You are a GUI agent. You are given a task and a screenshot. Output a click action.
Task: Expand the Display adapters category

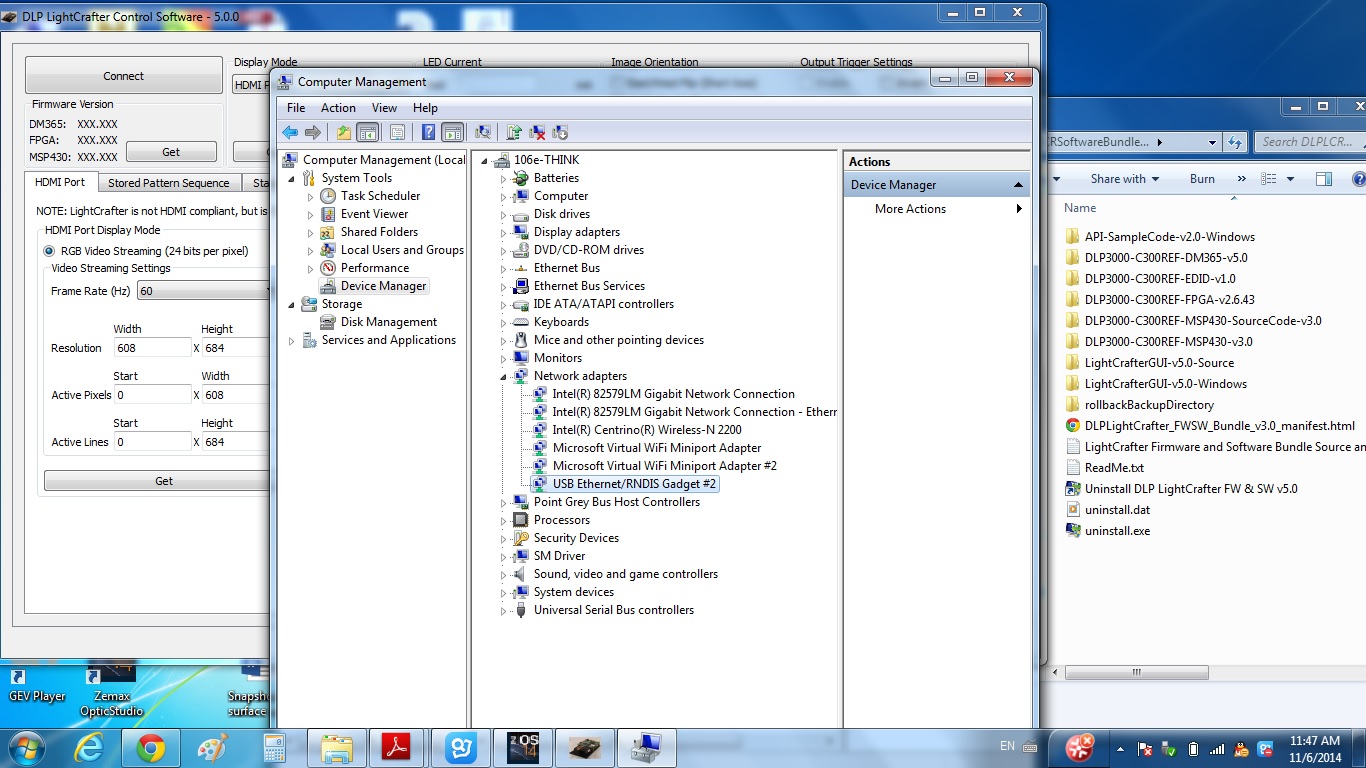point(504,232)
